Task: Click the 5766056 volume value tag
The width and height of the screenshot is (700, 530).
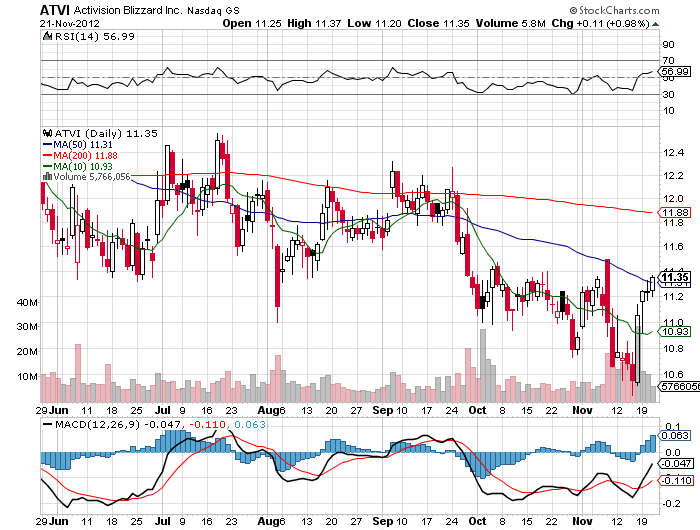Action: (x=679, y=386)
